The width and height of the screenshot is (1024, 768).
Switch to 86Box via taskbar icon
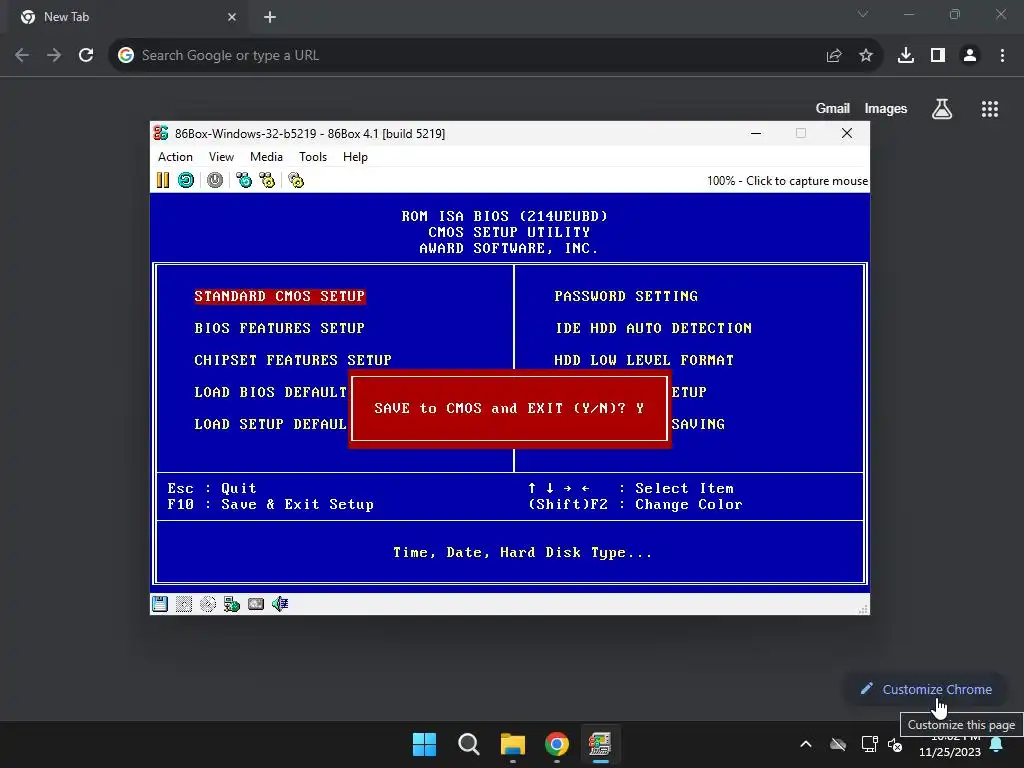click(600, 744)
